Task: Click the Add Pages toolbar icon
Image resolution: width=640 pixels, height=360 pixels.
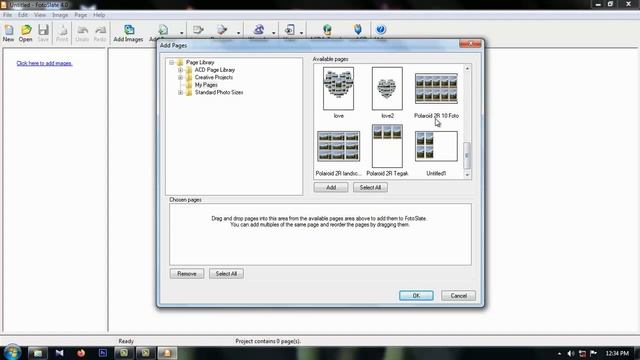Action: tap(163, 30)
